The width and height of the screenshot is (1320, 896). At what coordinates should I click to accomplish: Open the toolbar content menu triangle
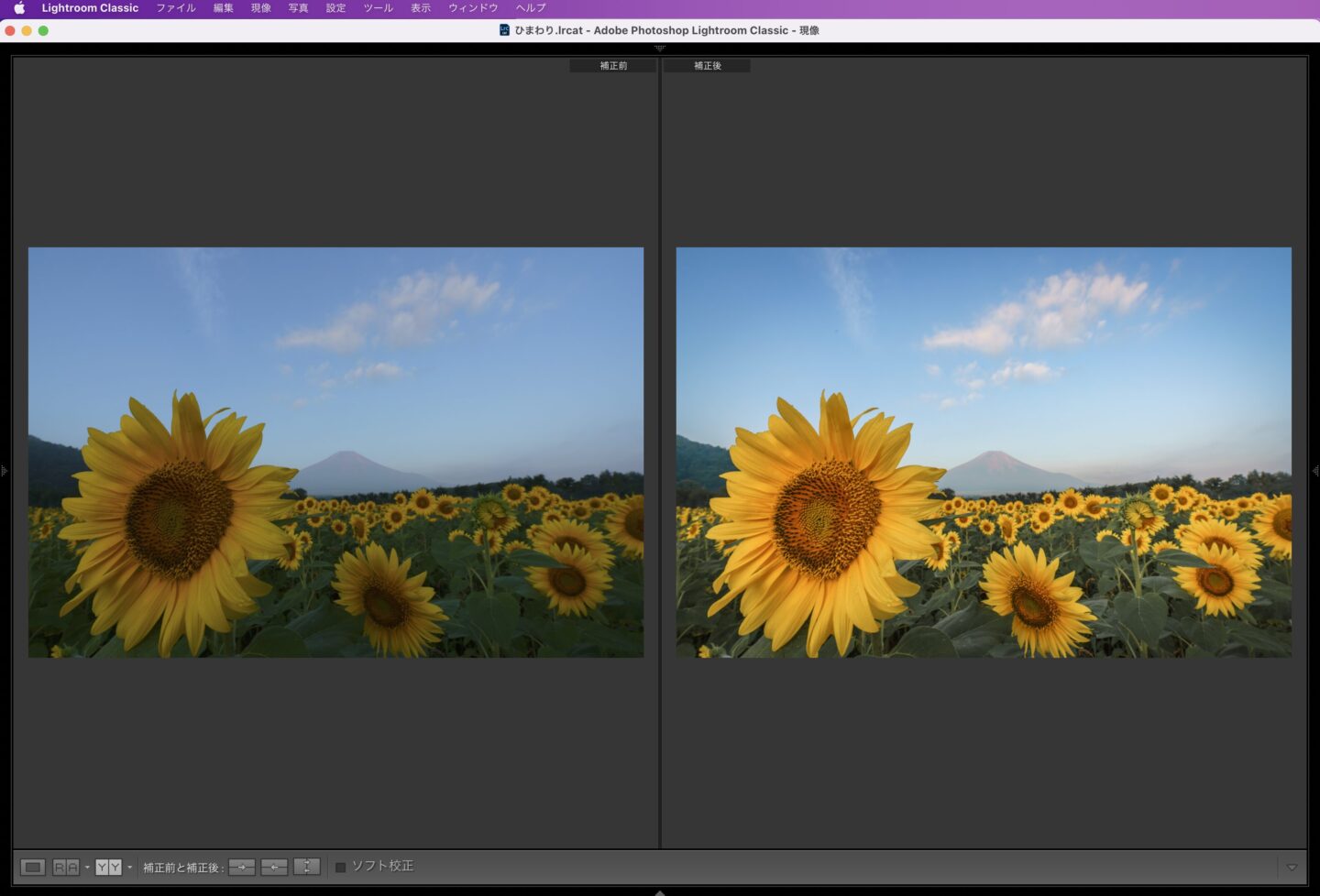point(1292,867)
